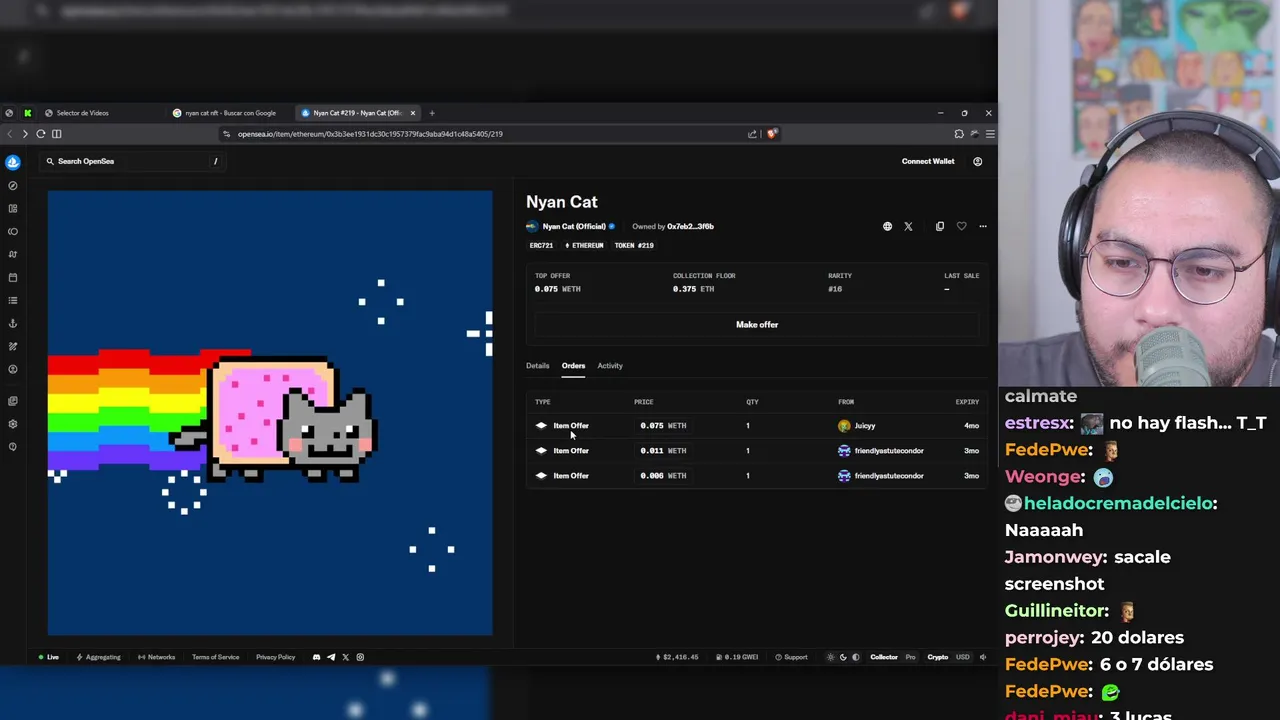The height and width of the screenshot is (720, 1280).
Task: Open the Brave Shields icon
Action: pos(772,134)
